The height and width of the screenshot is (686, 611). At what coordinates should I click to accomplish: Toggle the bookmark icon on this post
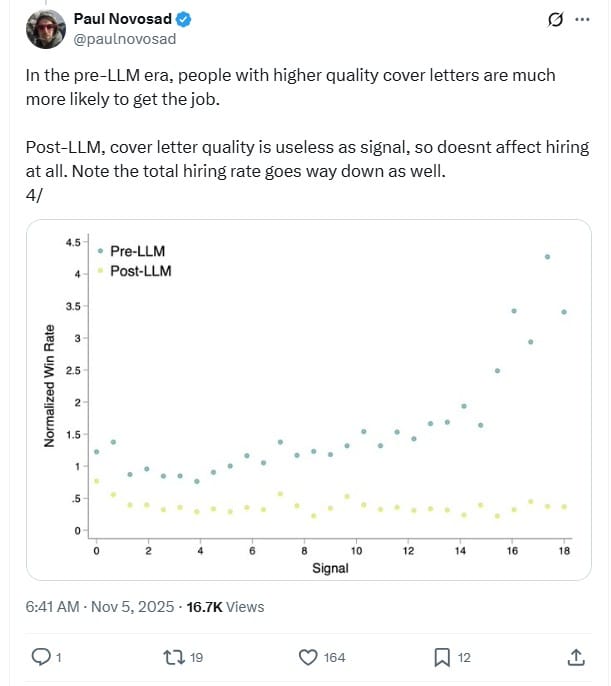point(441,657)
